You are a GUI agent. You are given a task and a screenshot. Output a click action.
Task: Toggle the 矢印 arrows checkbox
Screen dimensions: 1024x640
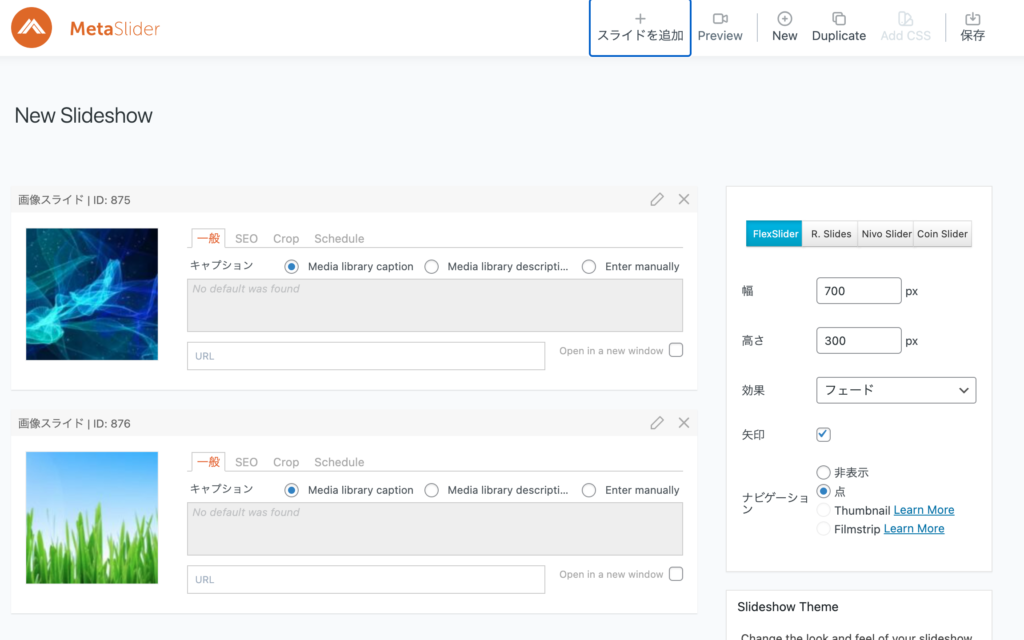[x=823, y=434]
